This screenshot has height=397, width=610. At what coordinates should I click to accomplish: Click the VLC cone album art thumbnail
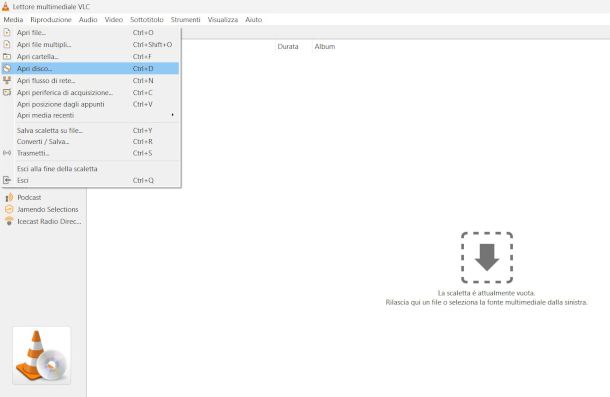coord(42,355)
